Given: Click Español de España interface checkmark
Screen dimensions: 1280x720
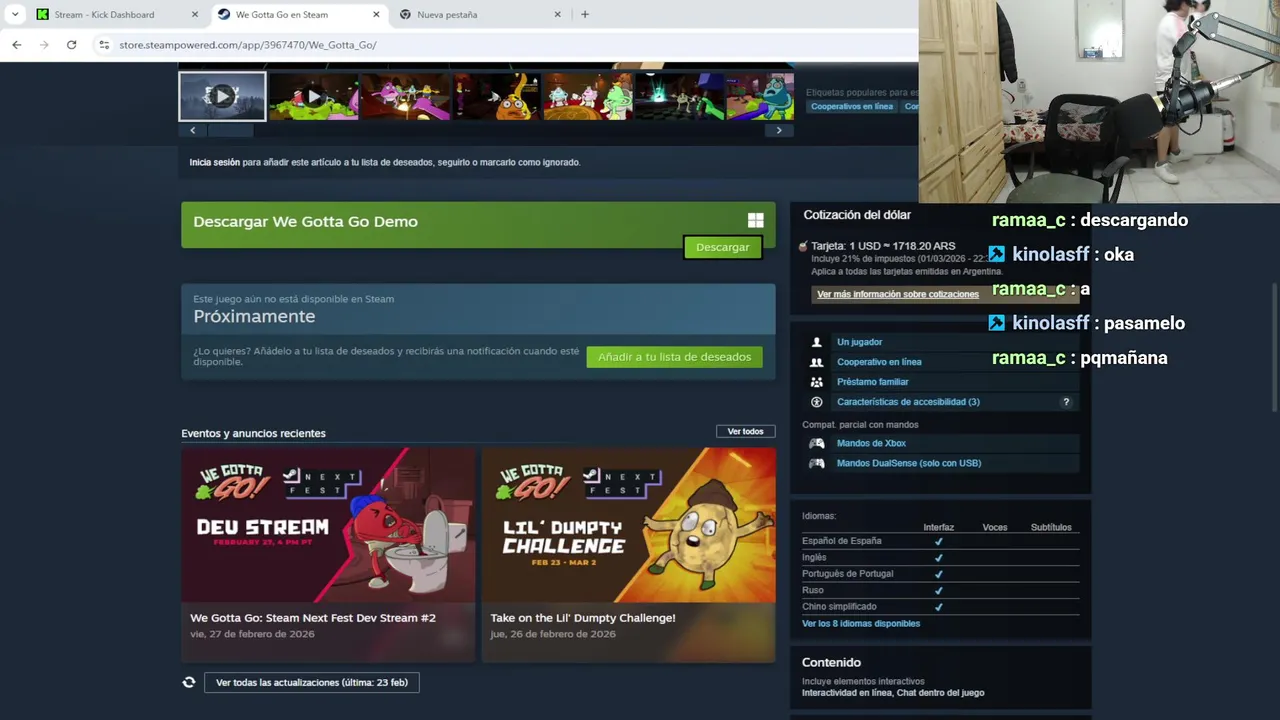Looking at the screenshot, I should pyautogui.click(x=938, y=541).
